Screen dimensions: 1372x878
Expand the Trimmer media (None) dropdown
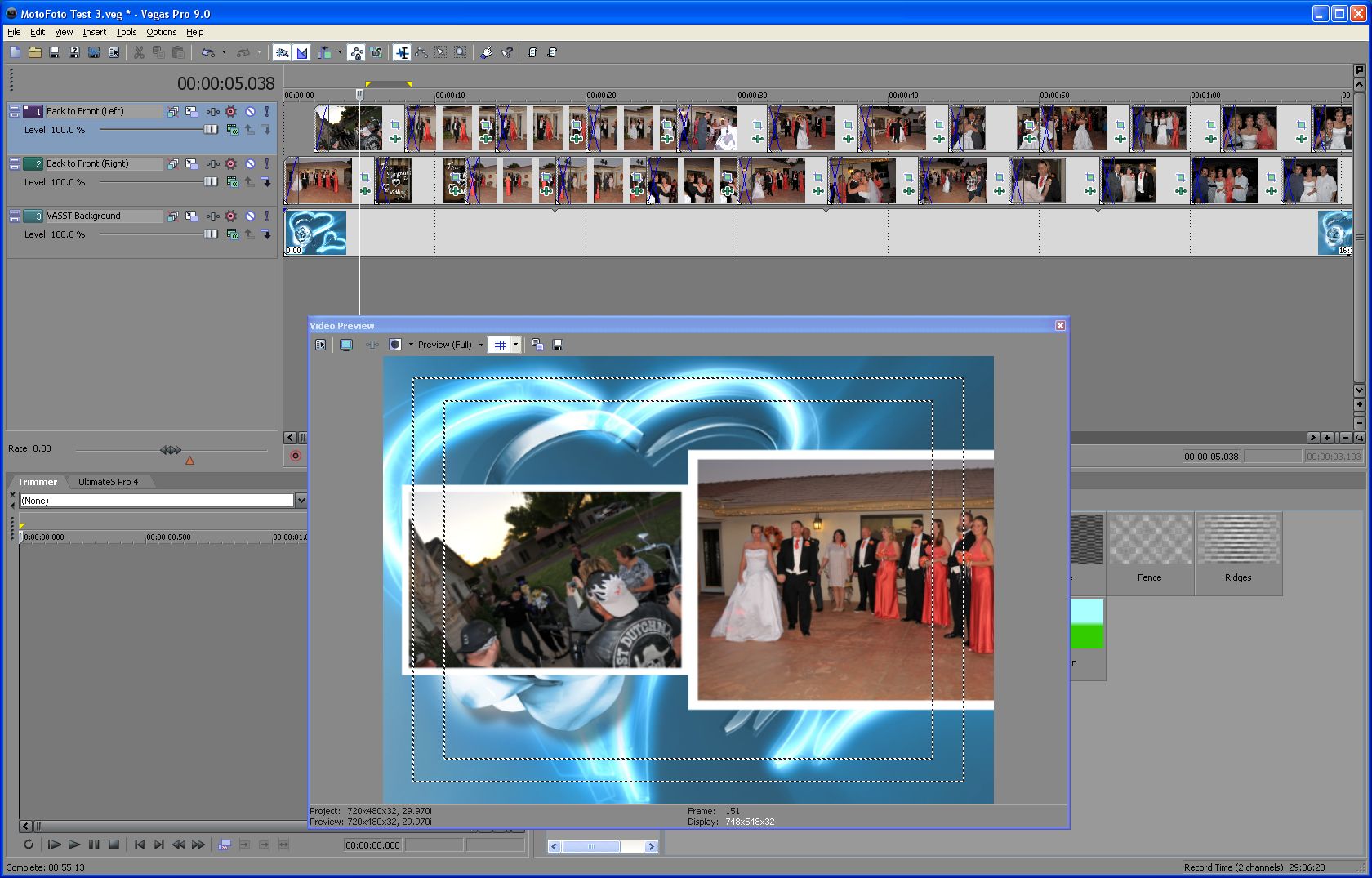tap(301, 501)
